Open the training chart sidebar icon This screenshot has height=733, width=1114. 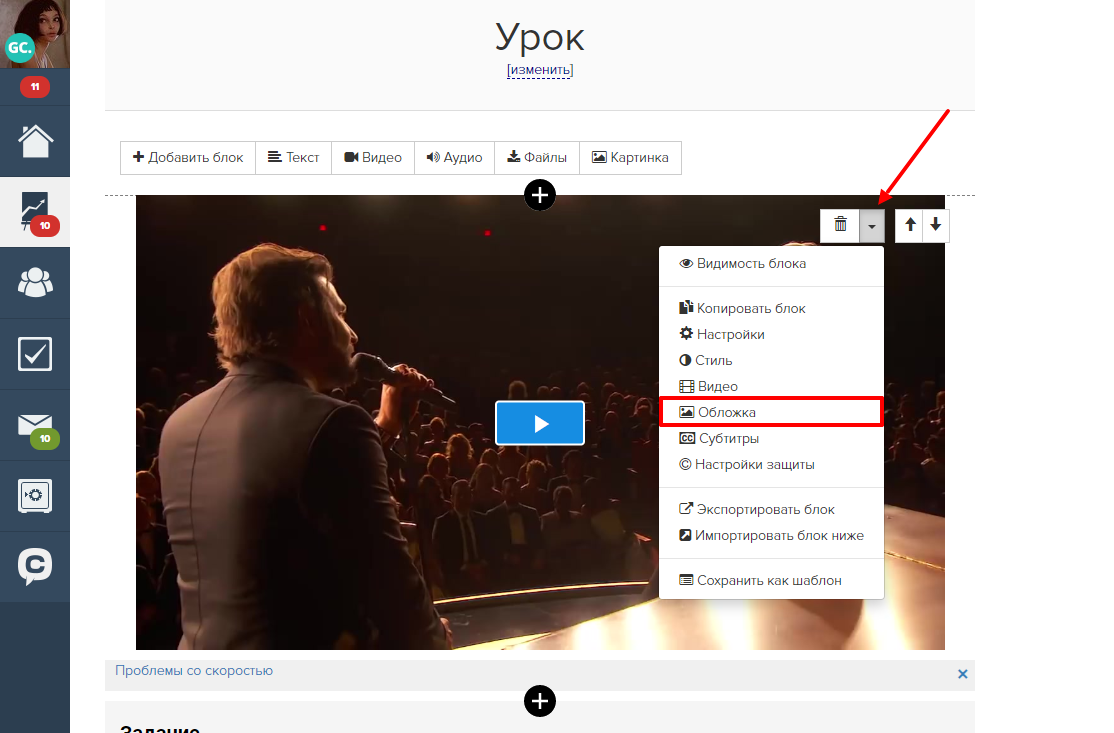click(x=35, y=211)
